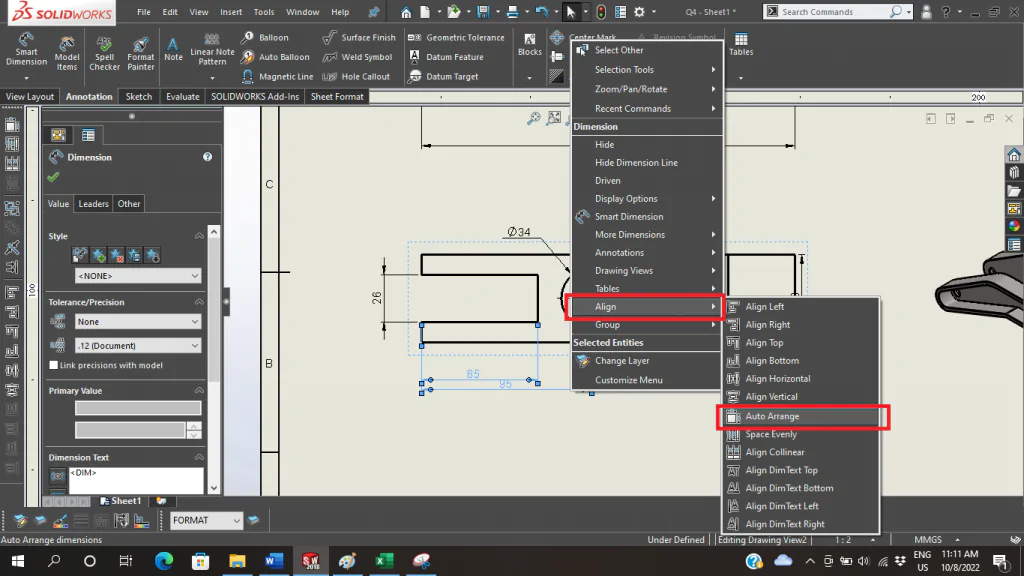
Task: Select the Sheet1 tab
Action: 120,501
